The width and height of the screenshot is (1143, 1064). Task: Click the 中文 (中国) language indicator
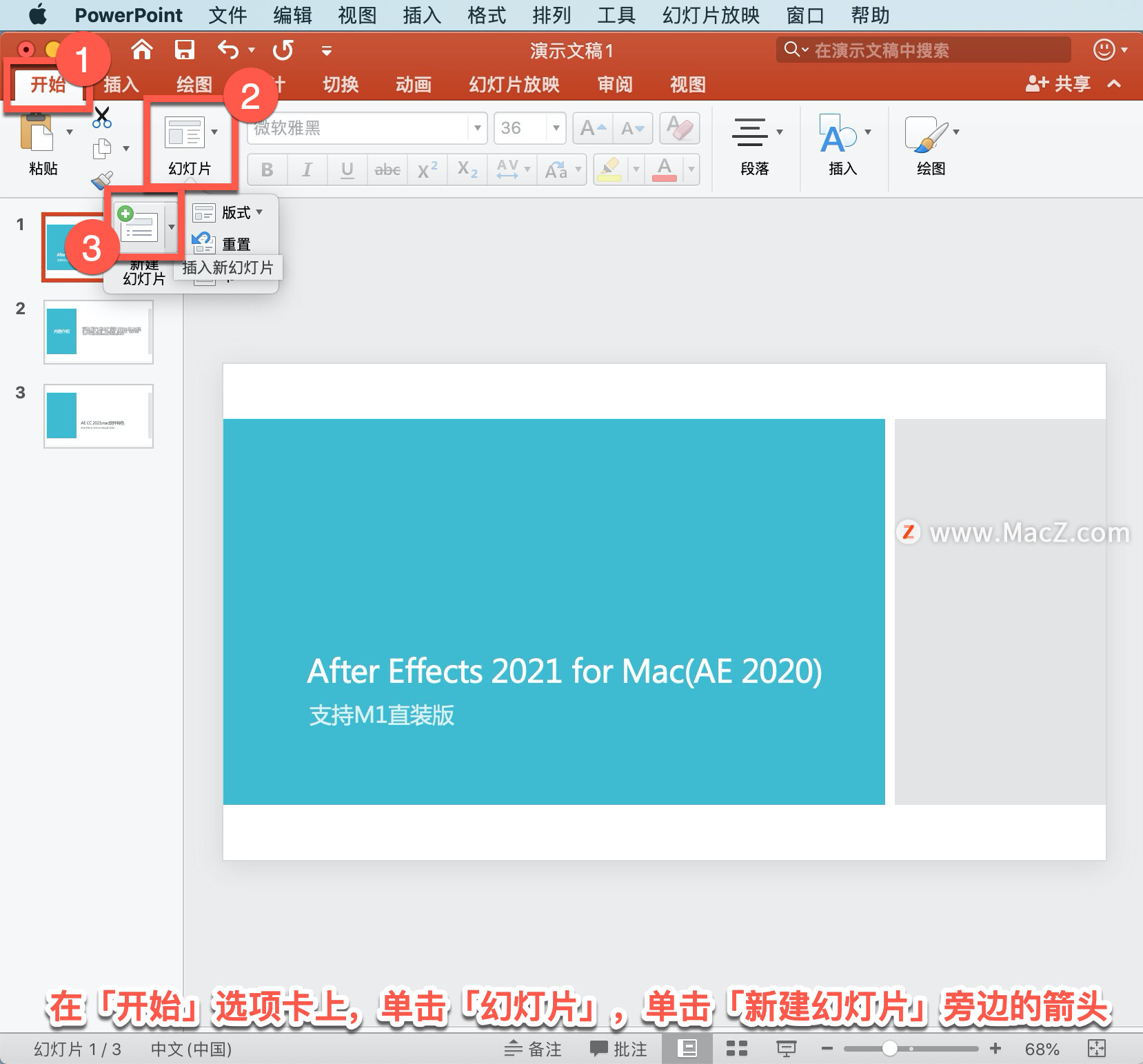point(191,1049)
